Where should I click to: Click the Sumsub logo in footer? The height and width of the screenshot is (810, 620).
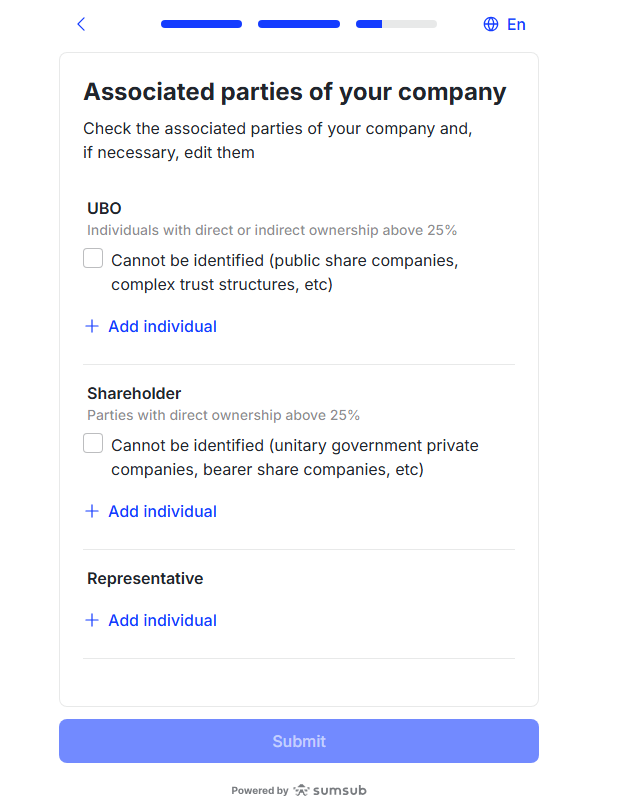[x=330, y=790]
